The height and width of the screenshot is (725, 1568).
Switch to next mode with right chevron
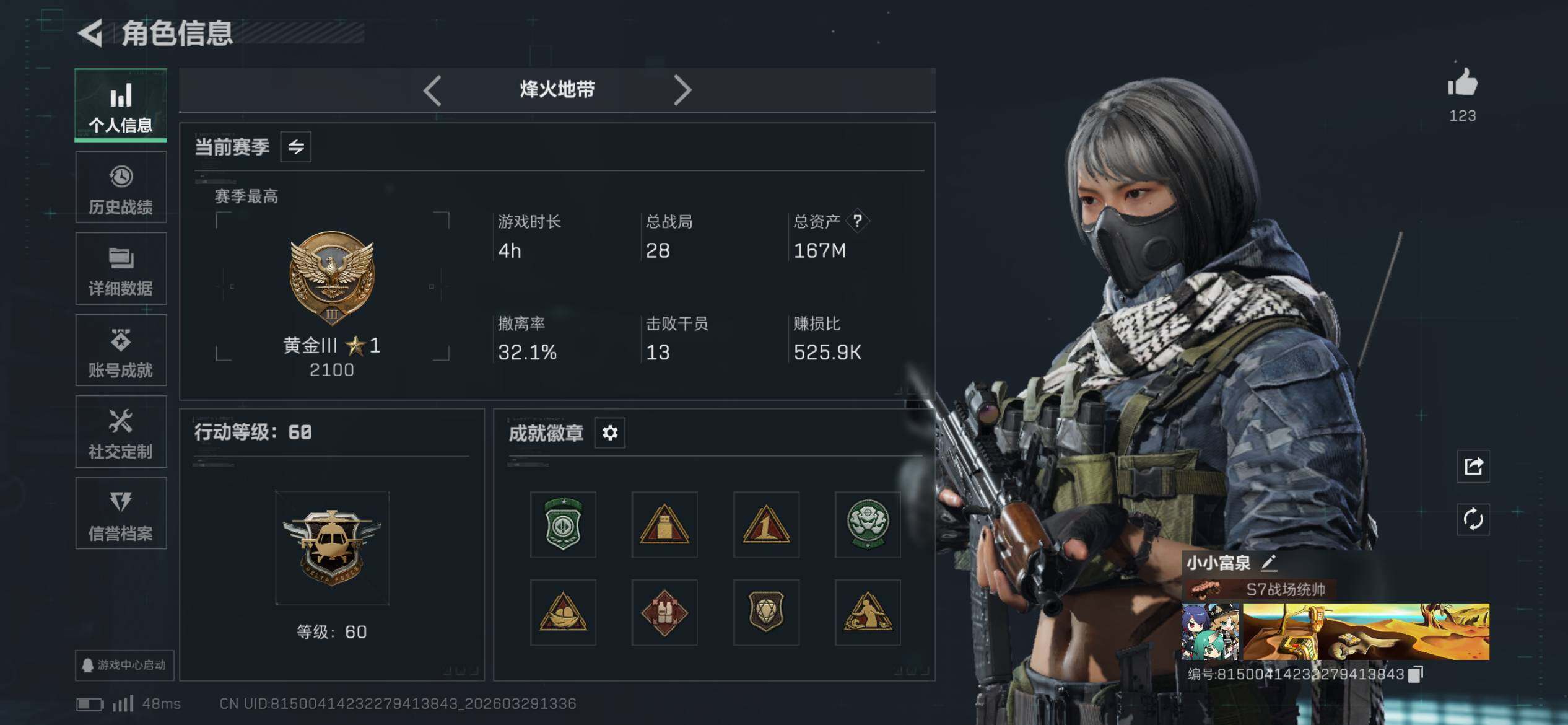click(682, 90)
